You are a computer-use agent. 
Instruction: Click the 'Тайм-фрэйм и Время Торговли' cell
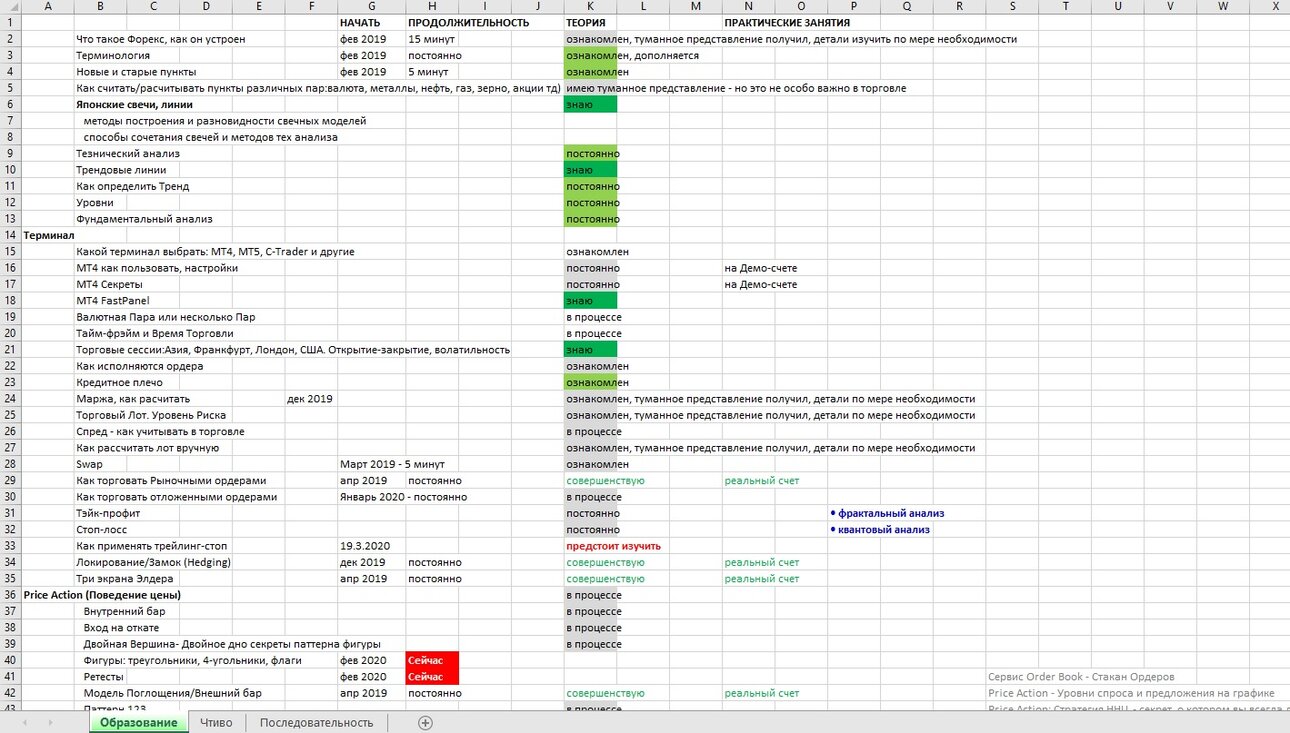pyautogui.click(x=155, y=333)
